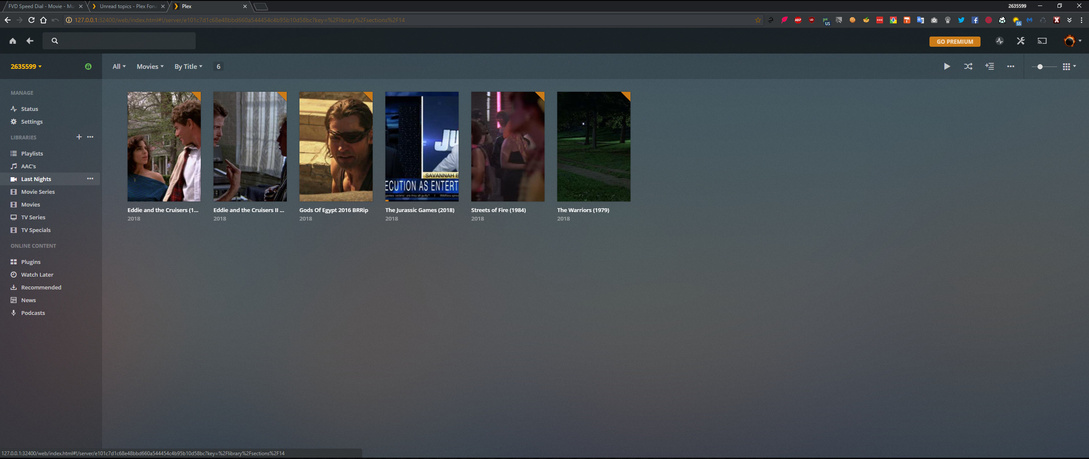Open Podcasts in the sidebar

(x=50, y=312)
